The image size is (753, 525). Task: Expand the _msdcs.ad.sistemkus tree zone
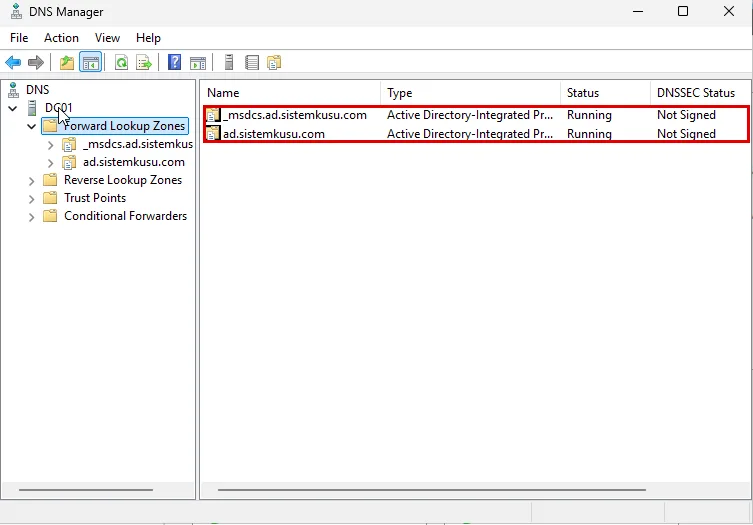(50, 145)
